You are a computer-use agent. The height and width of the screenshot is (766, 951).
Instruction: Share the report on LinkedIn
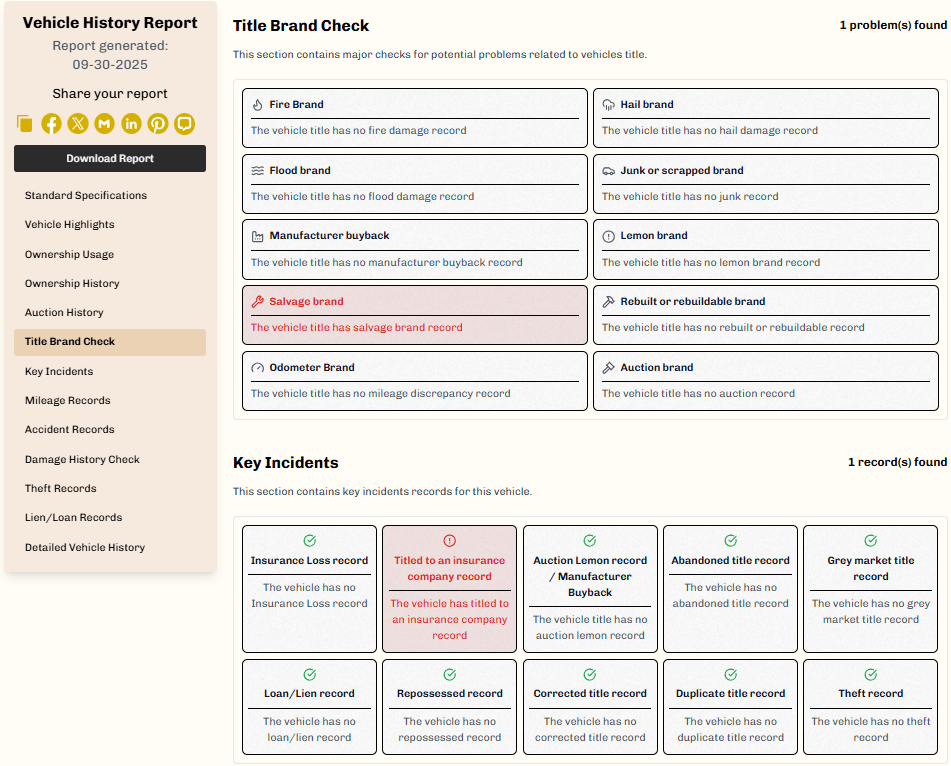tap(131, 124)
